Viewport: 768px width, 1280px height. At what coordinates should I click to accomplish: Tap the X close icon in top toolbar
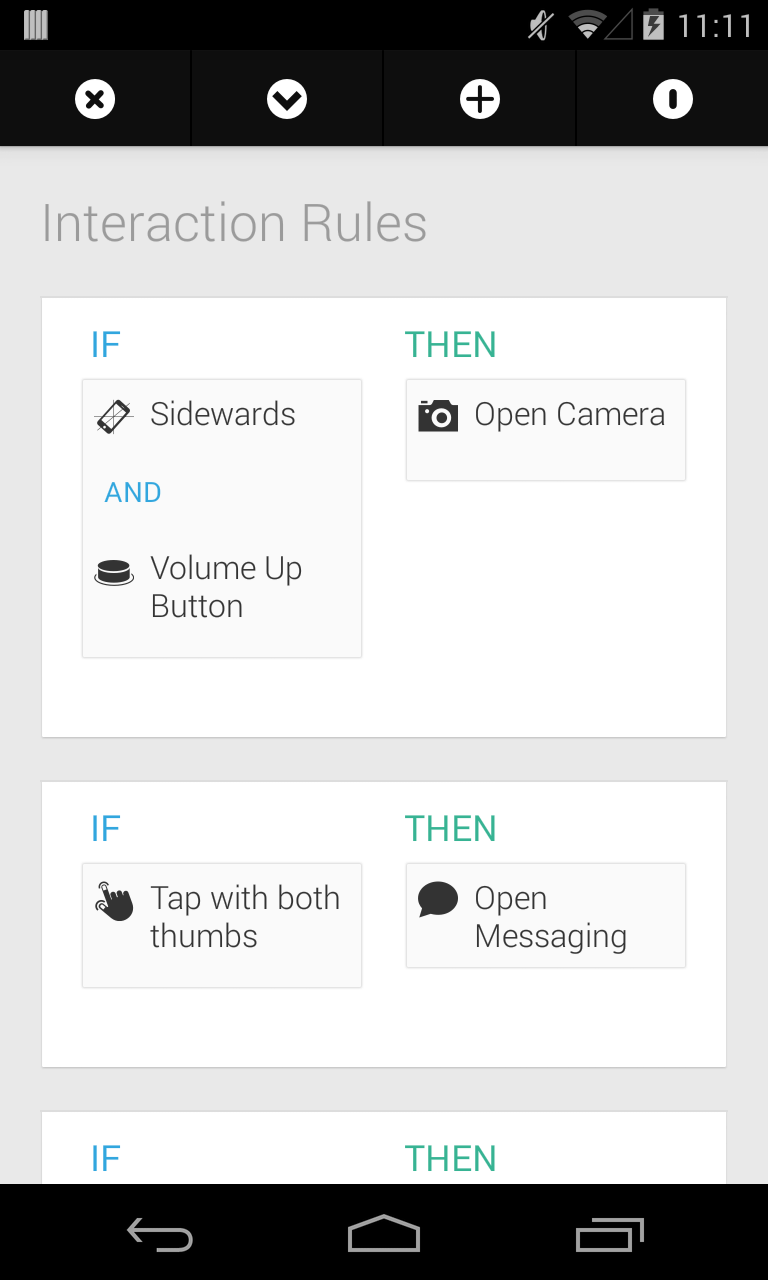(x=95, y=99)
